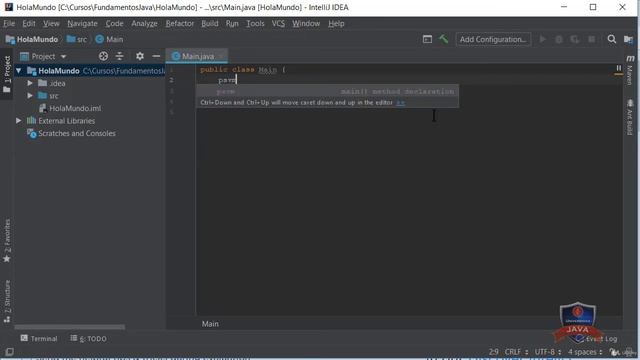Open Add Configuration dialog
Screen dimensions: 640x360
pos(493,39)
